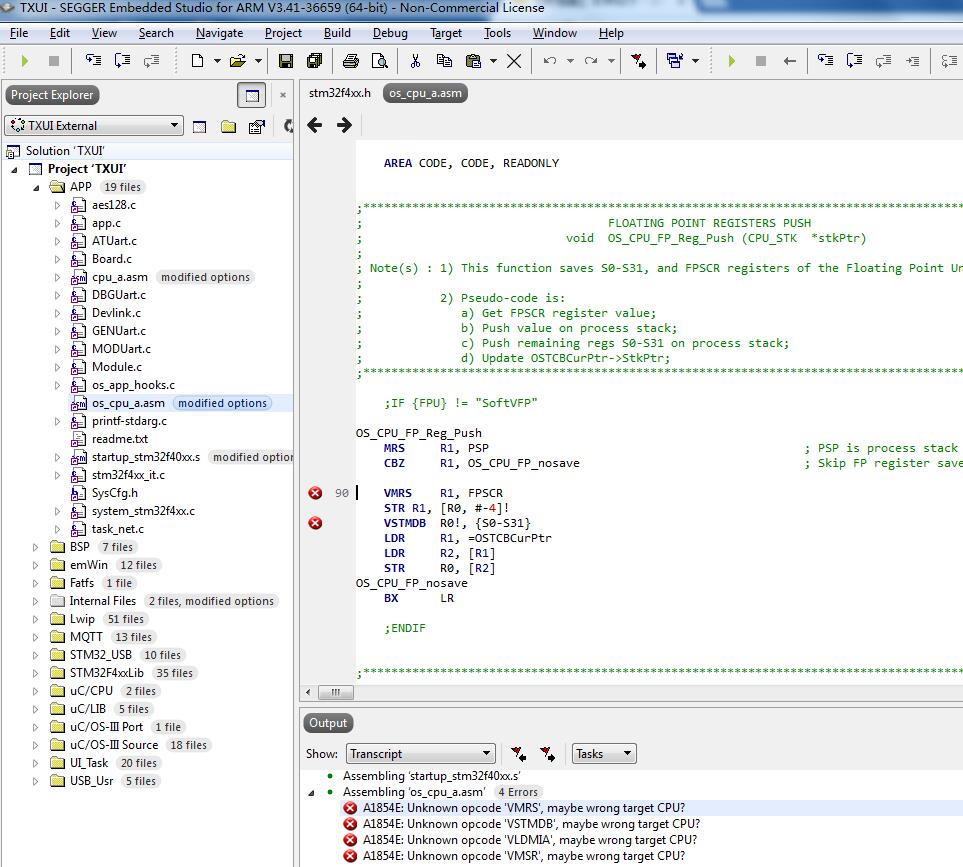Select Project 'TXUI' node
Viewport: 963px width, 867px height.
(87, 169)
